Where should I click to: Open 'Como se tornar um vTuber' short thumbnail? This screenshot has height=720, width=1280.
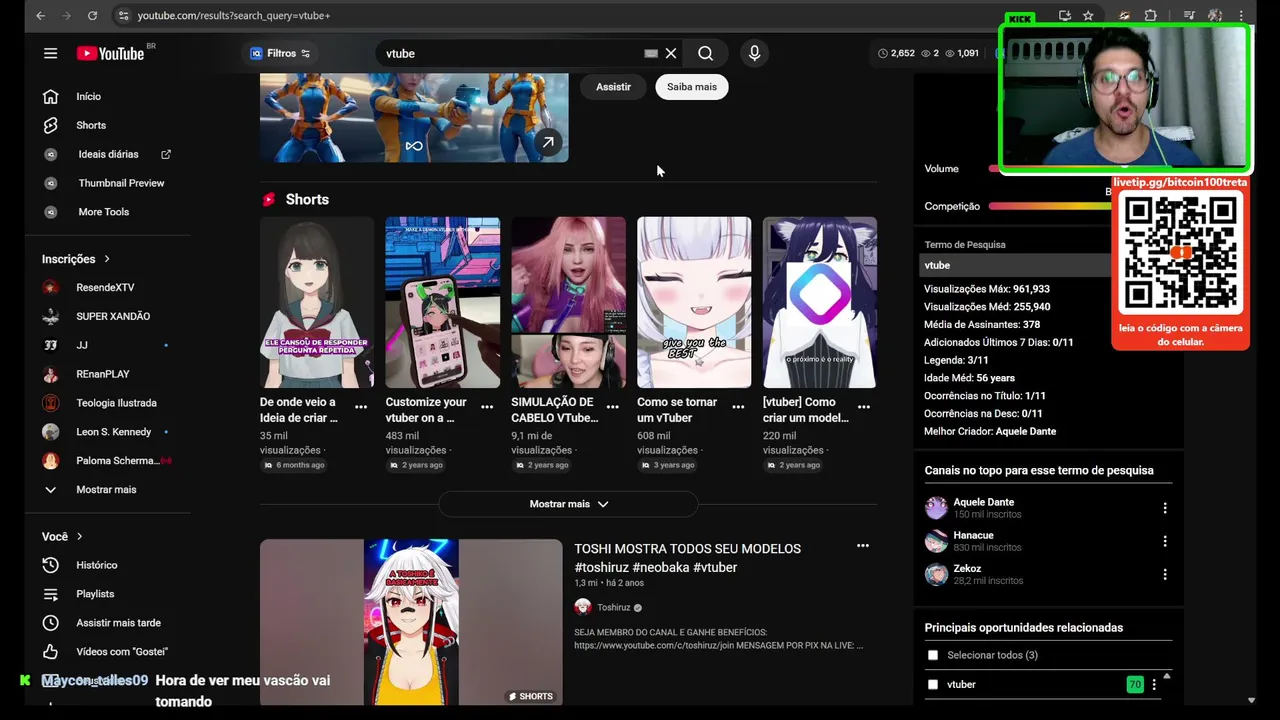tap(694, 302)
